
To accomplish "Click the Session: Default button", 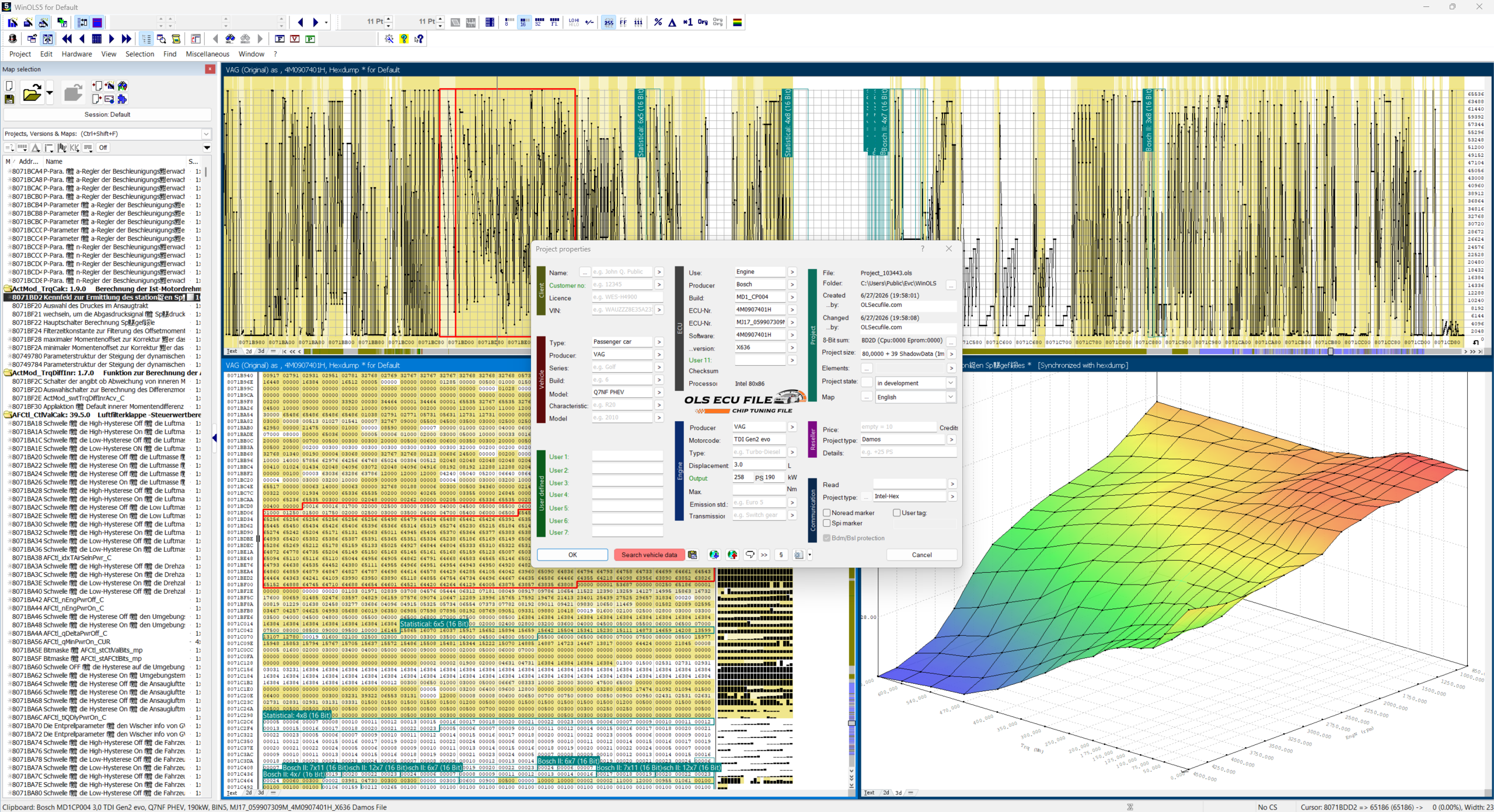I will (107, 114).
